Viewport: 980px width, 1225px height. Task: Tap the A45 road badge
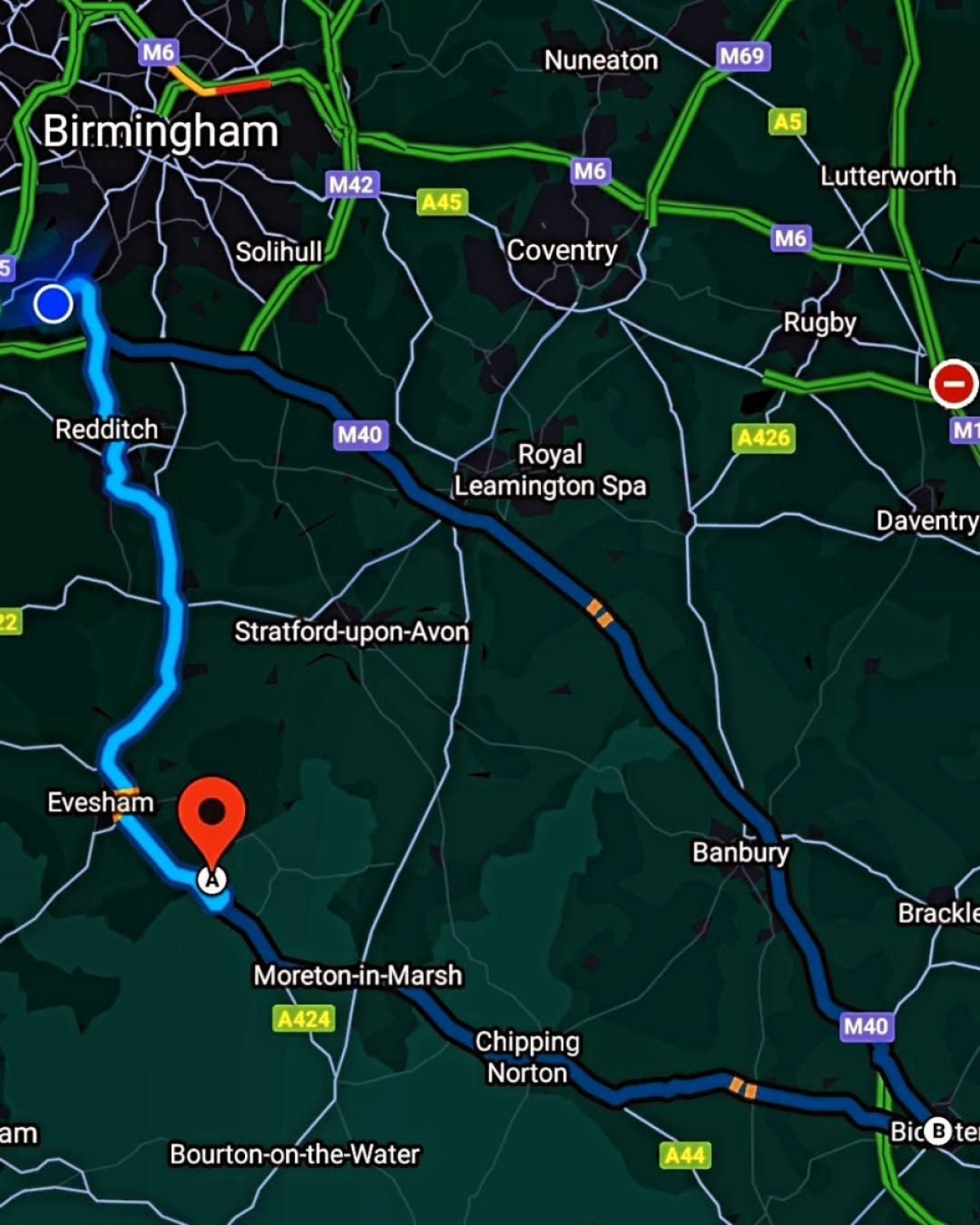442,202
